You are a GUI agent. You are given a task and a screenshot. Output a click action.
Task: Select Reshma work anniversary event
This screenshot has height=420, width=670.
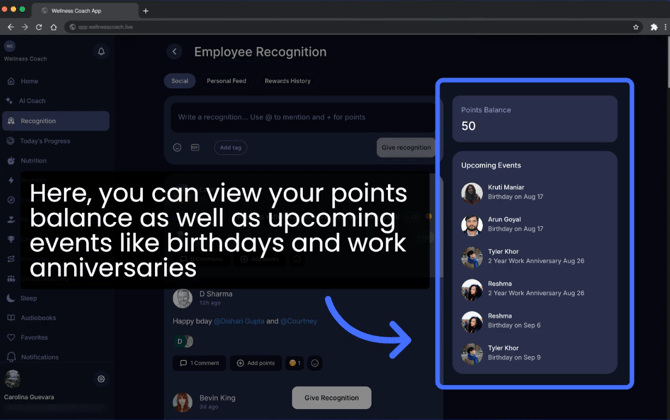[x=535, y=288]
